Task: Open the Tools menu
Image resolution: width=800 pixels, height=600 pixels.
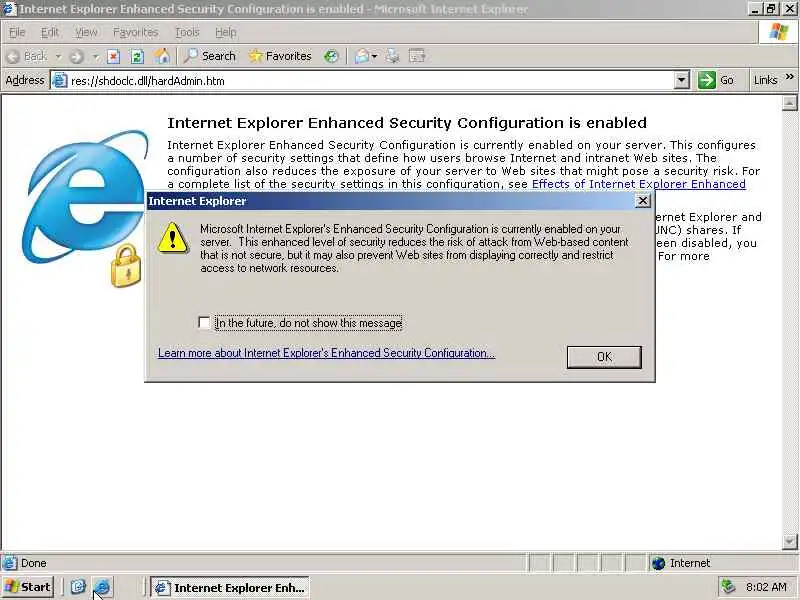Action: (x=187, y=33)
